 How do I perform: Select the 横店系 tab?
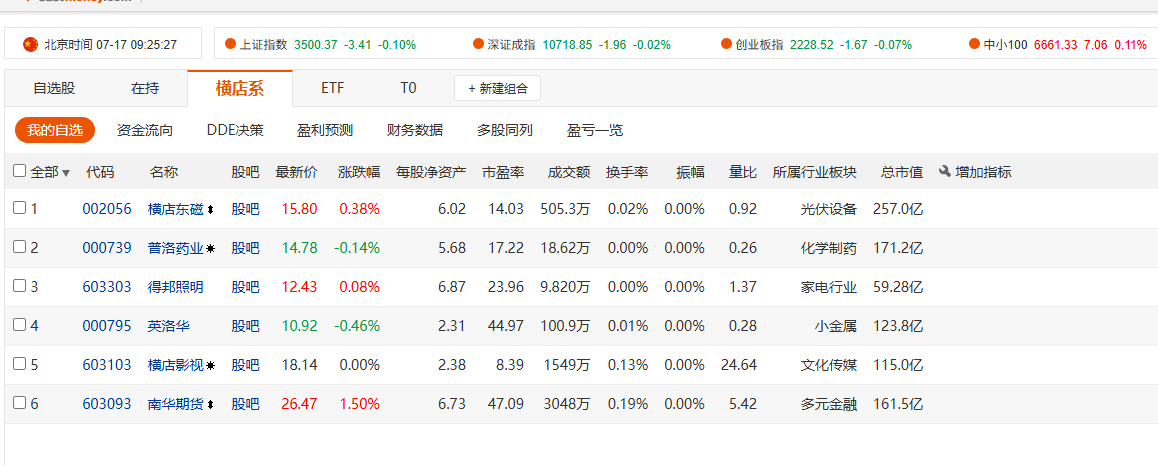coord(240,89)
